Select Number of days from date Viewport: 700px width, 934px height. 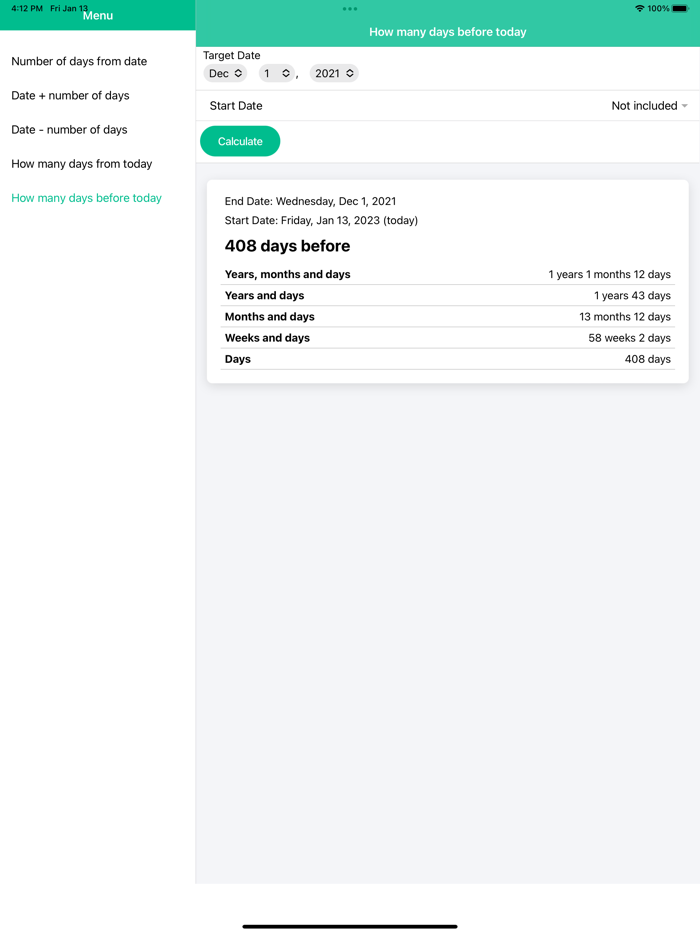(x=79, y=61)
